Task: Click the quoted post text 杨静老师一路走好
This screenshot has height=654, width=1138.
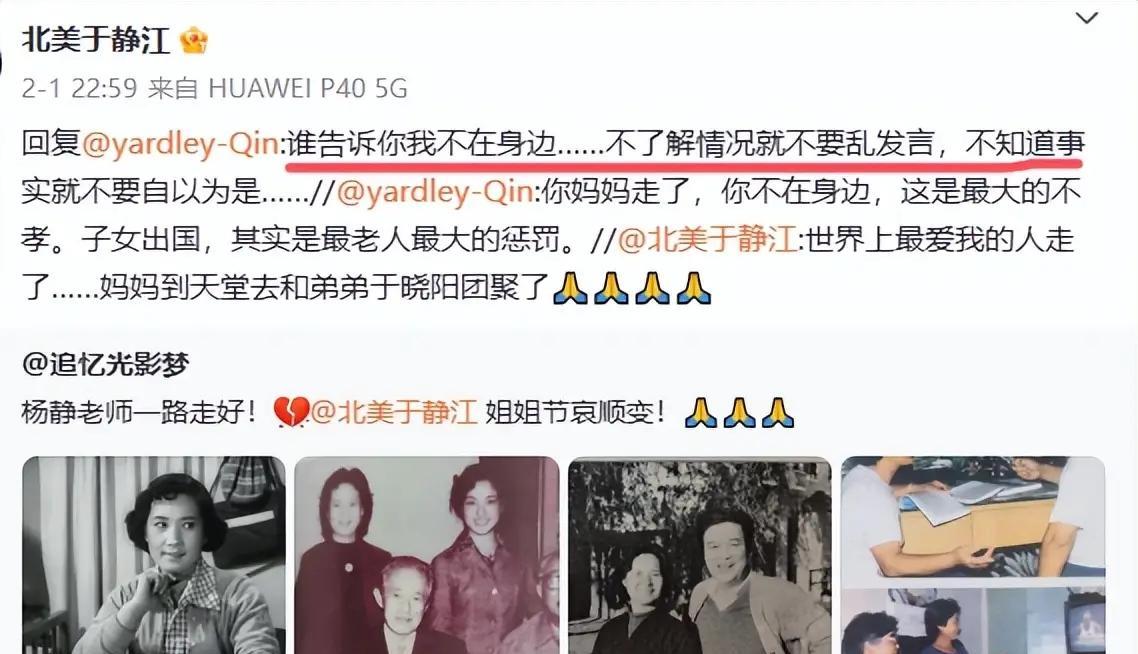Action: (x=139, y=412)
